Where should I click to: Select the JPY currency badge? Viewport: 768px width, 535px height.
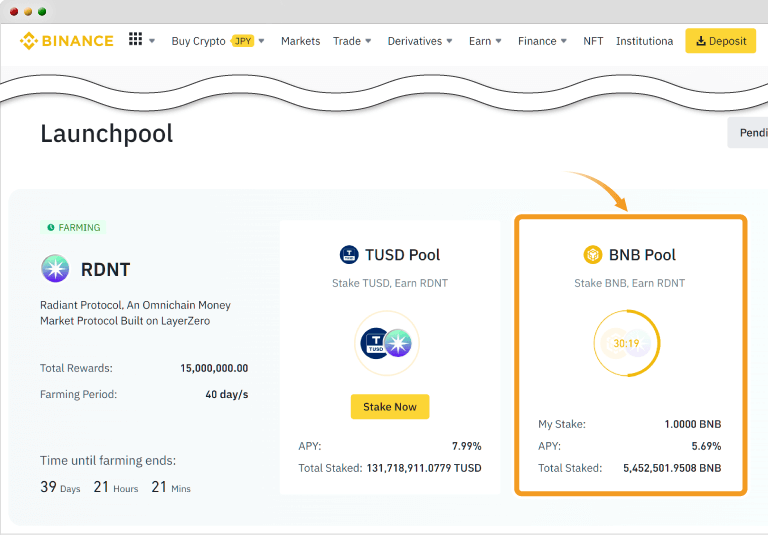(x=243, y=41)
